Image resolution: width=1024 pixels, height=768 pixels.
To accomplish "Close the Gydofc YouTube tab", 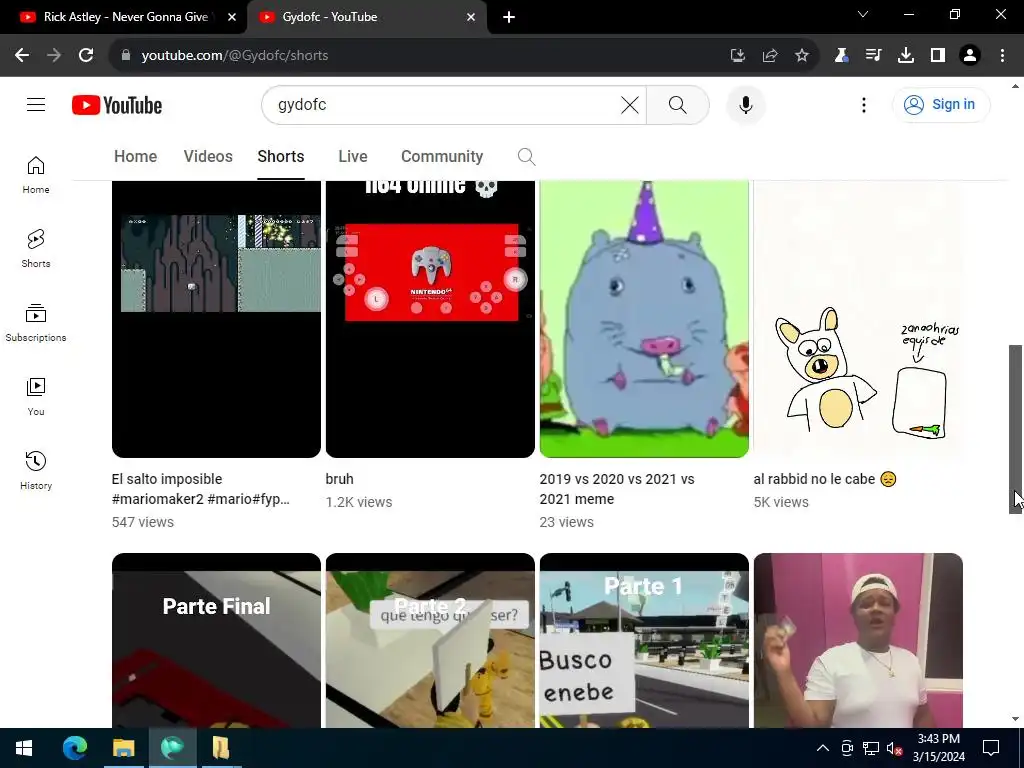I will point(471,17).
